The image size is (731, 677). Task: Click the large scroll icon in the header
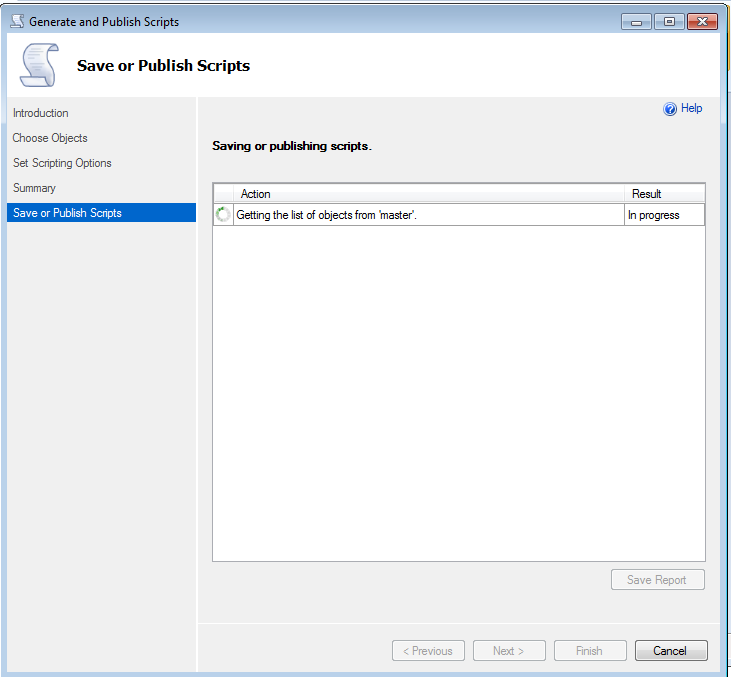[40, 66]
